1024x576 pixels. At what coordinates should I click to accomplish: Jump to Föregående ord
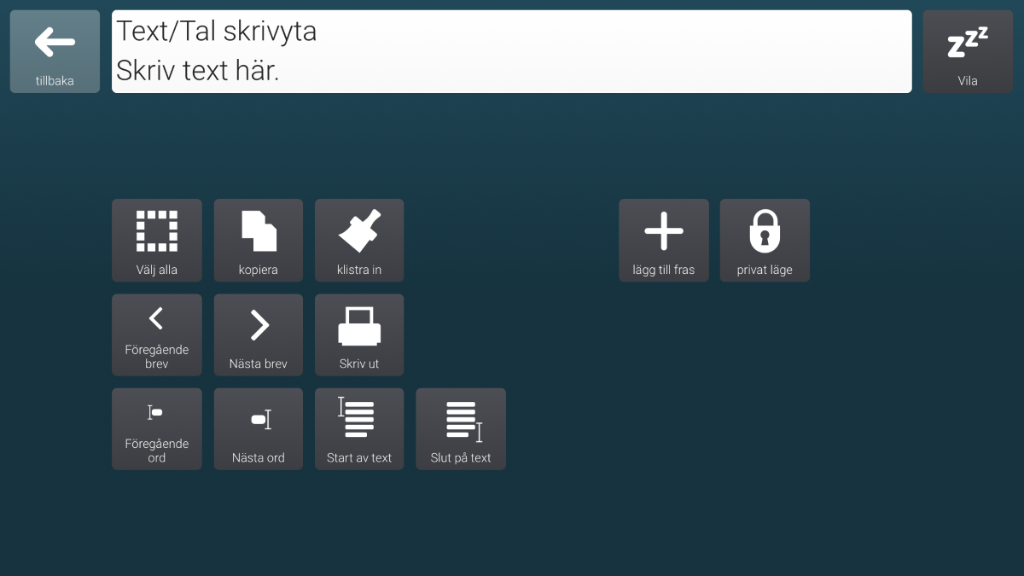coord(157,429)
